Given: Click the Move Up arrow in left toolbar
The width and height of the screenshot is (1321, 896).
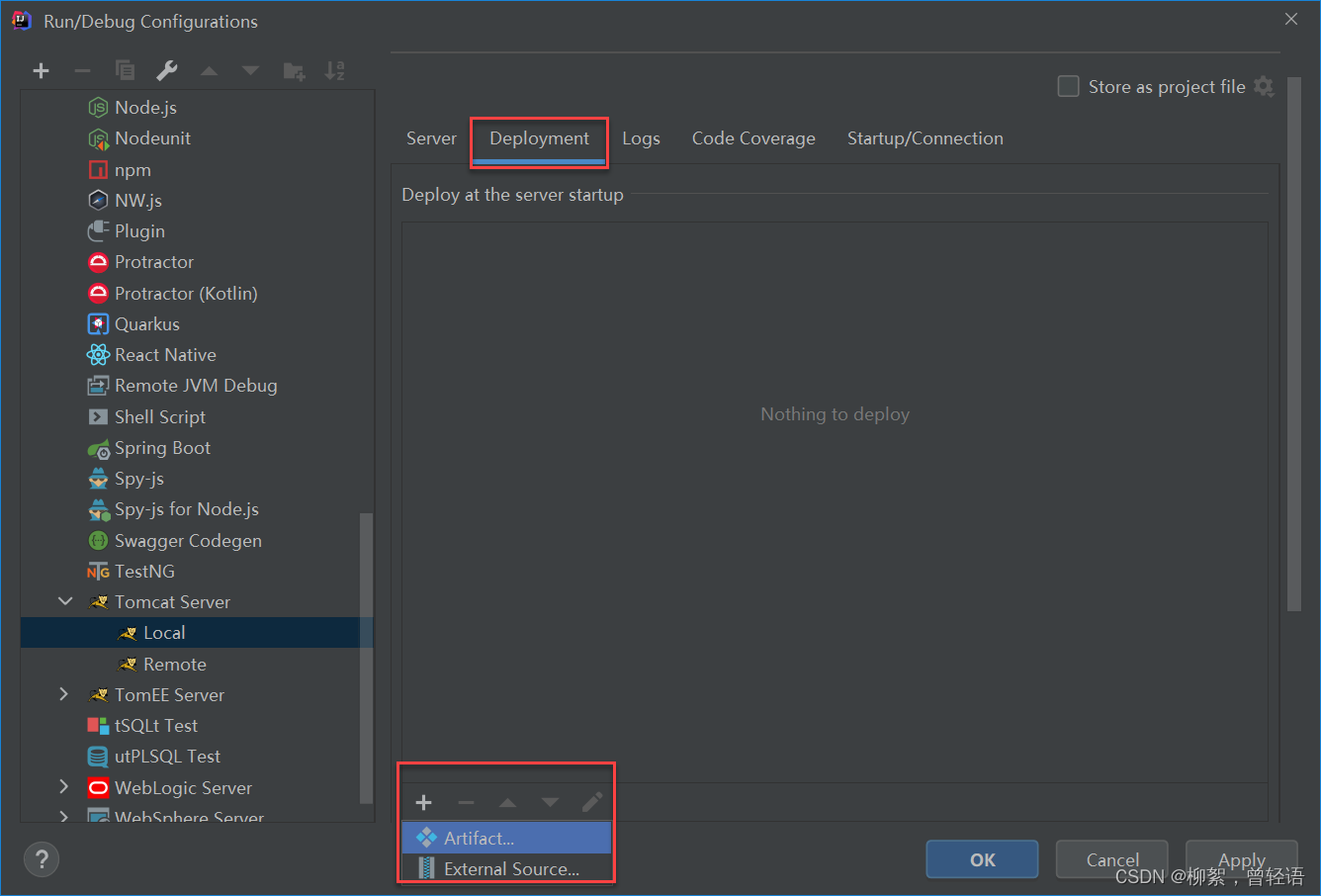Looking at the screenshot, I should [x=209, y=70].
